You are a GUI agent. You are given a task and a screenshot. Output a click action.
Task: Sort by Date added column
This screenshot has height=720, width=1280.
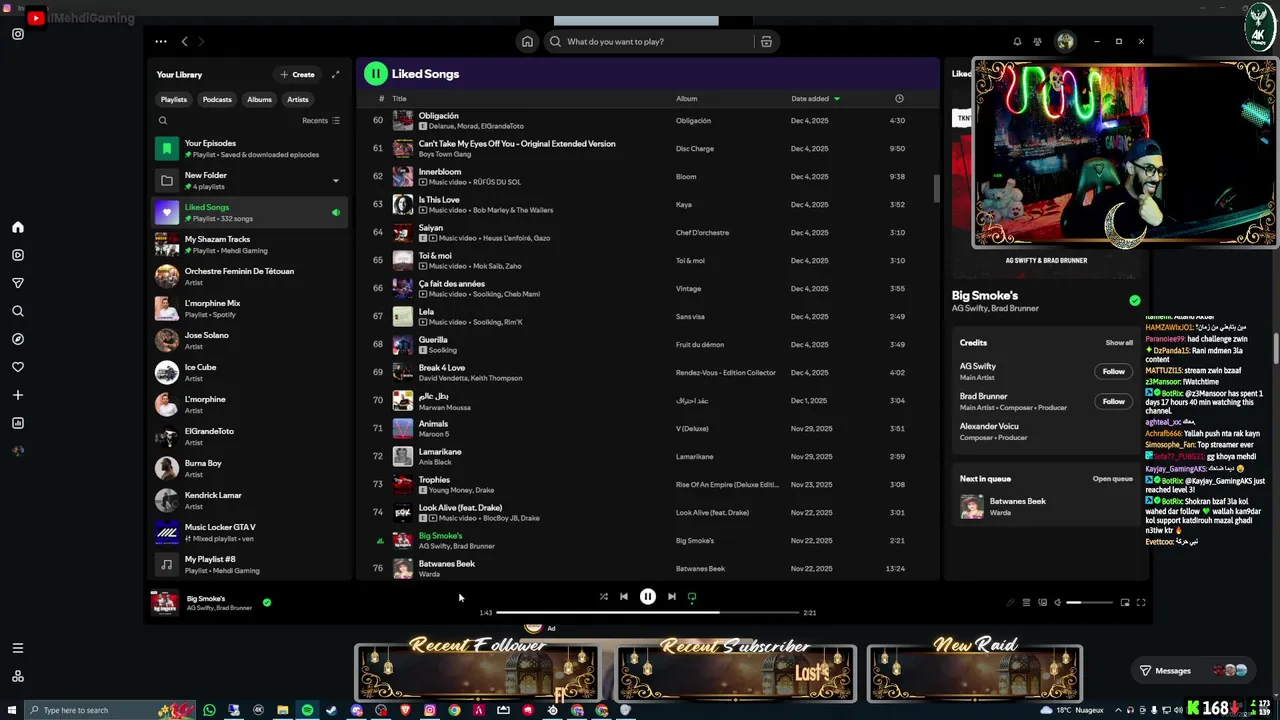(x=815, y=98)
